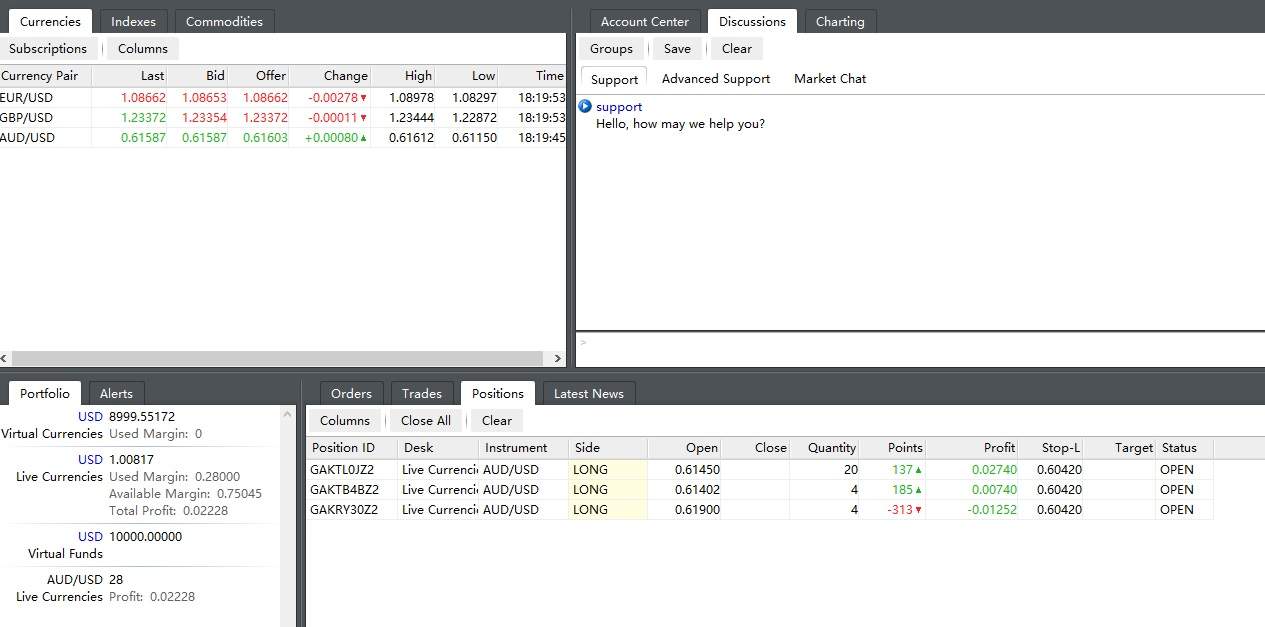
Task: Click the right arrow of horizontal scrollbar
Action: pos(558,358)
